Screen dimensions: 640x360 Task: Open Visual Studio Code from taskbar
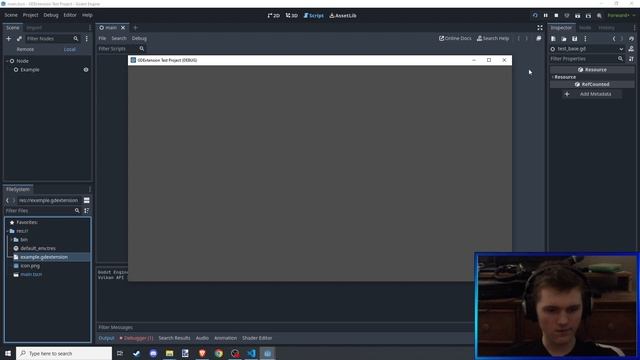click(251, 353)
